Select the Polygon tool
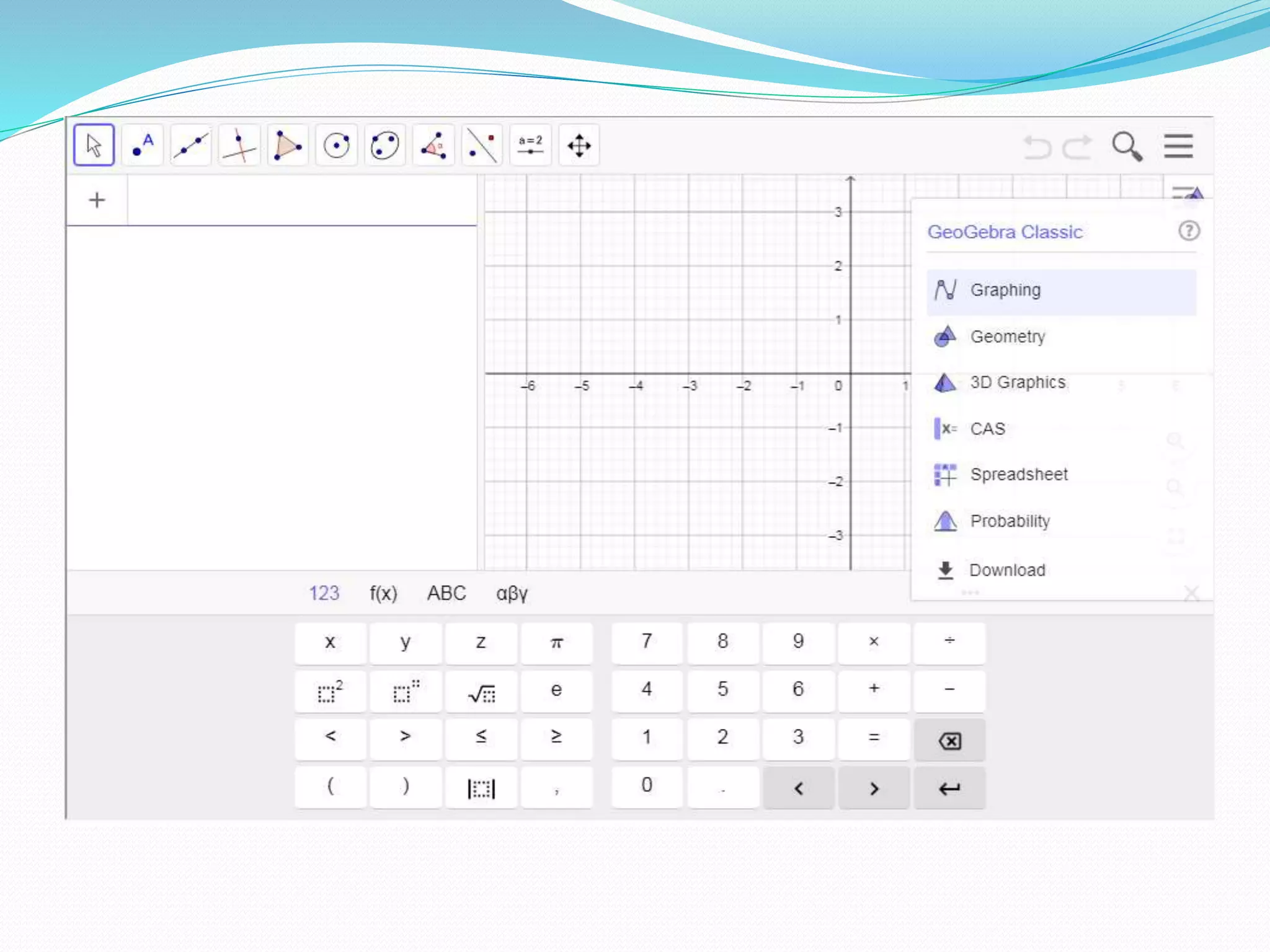 [288, 146]
